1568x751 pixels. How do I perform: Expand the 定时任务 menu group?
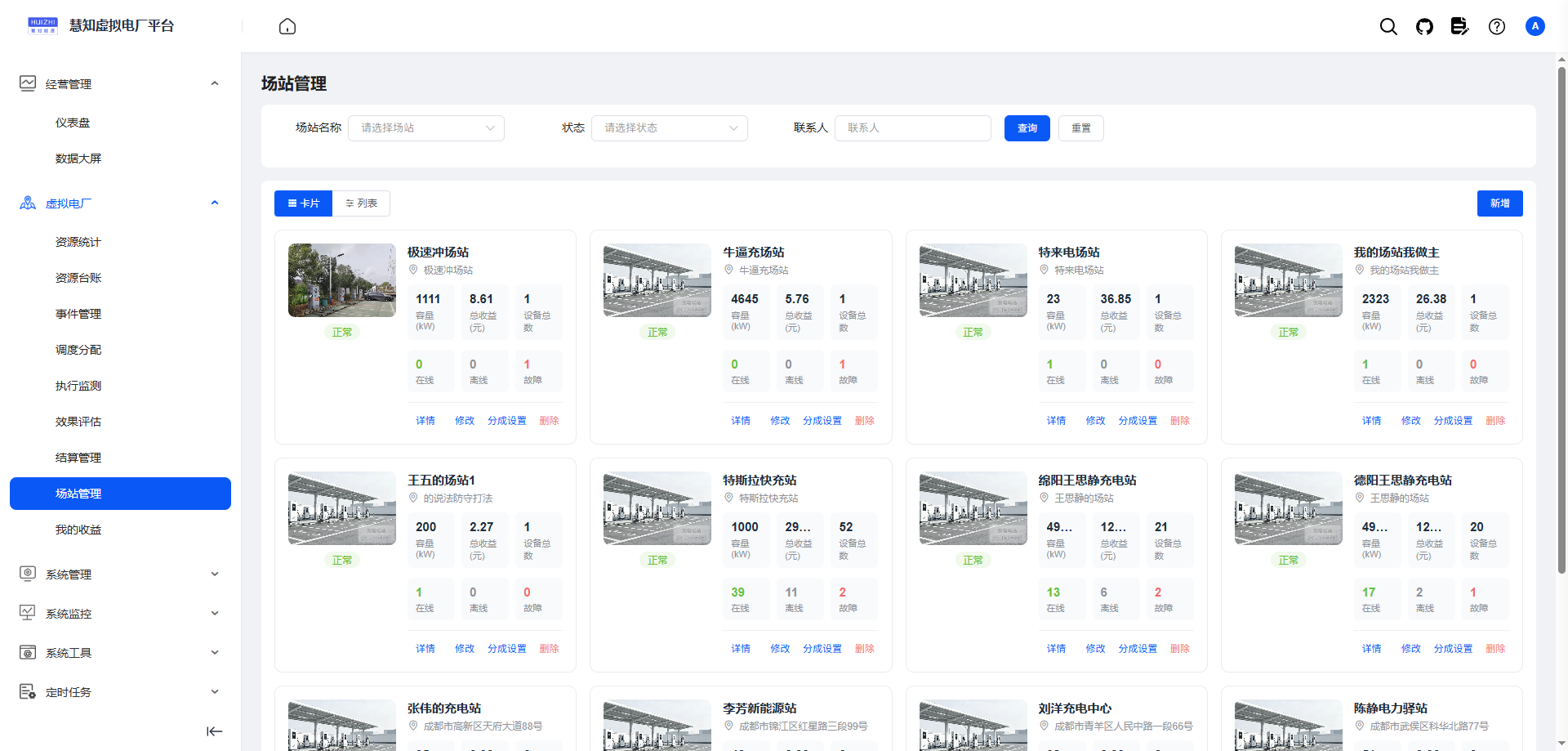click(215, 691)
